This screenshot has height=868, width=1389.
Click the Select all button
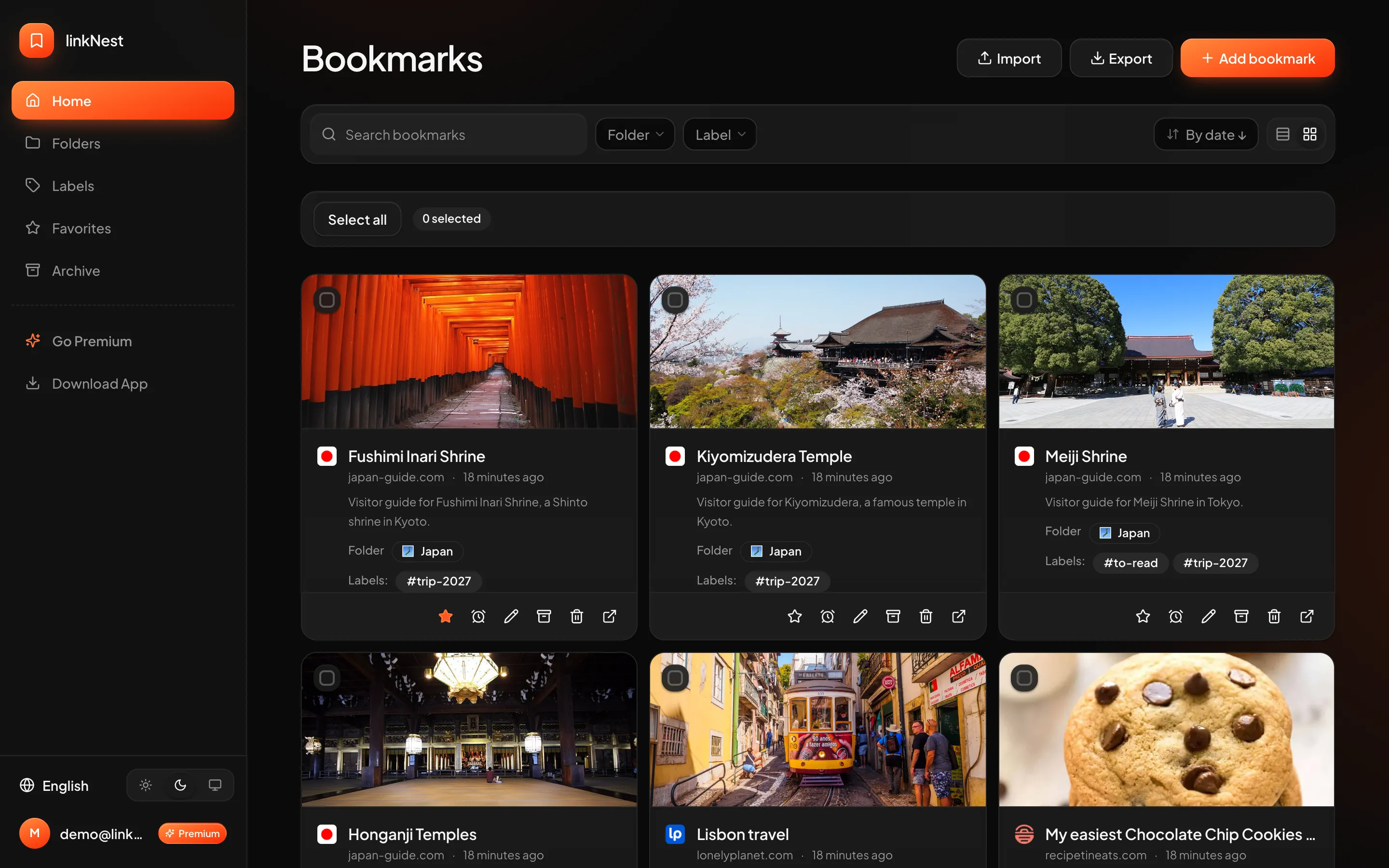pos(357,219)
